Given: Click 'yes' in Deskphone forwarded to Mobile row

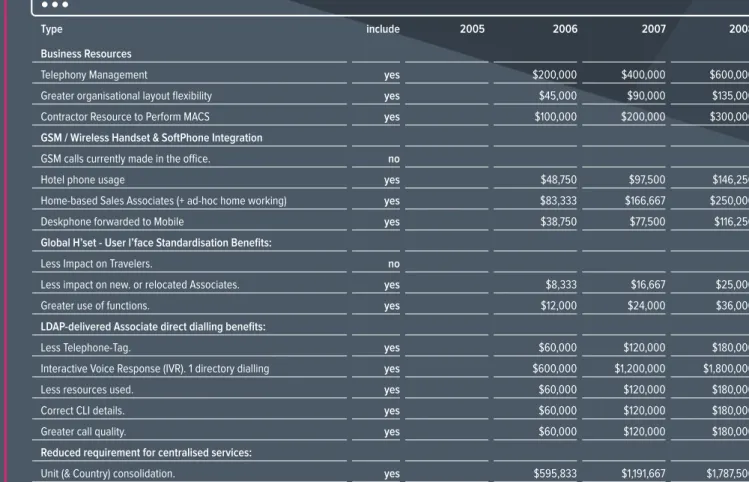Looking at the screenshot, I should (392, 223).
